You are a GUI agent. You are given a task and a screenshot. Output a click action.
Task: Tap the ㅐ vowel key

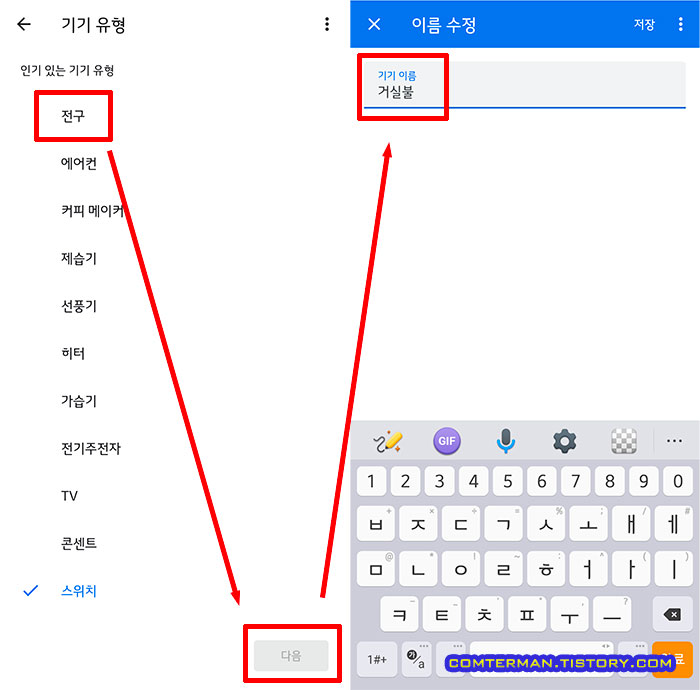[631, 524]
